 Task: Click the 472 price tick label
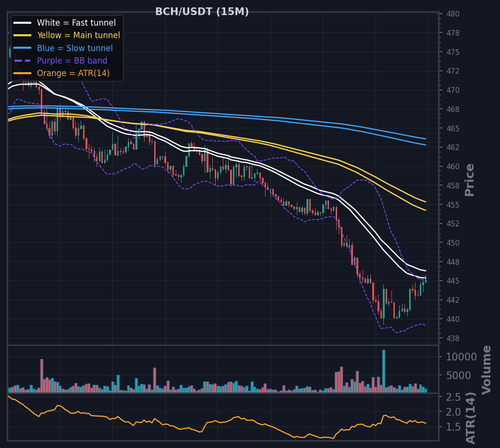coord(453,71)
